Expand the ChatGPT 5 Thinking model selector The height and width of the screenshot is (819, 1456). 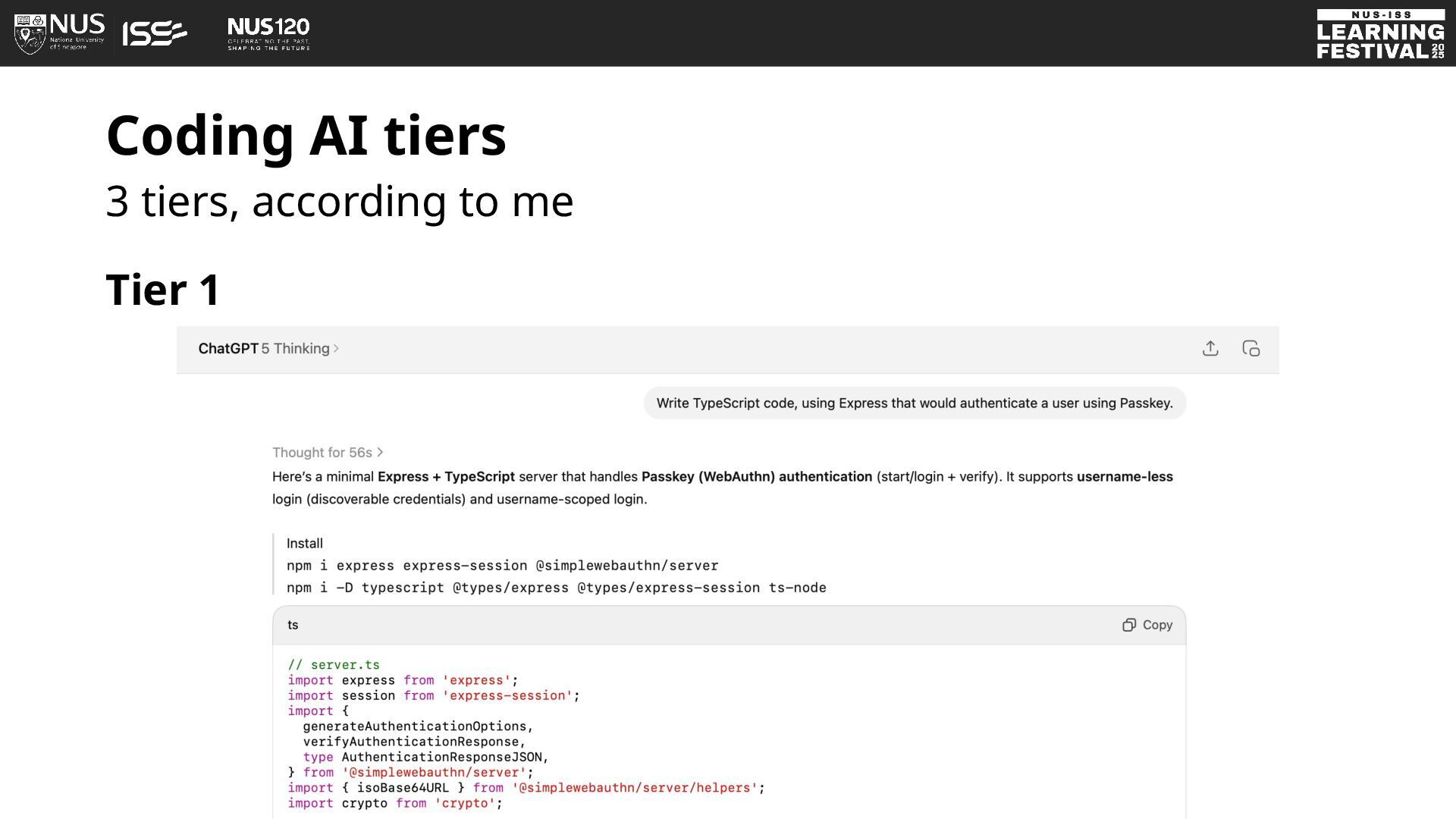click(x=268, y=349)
